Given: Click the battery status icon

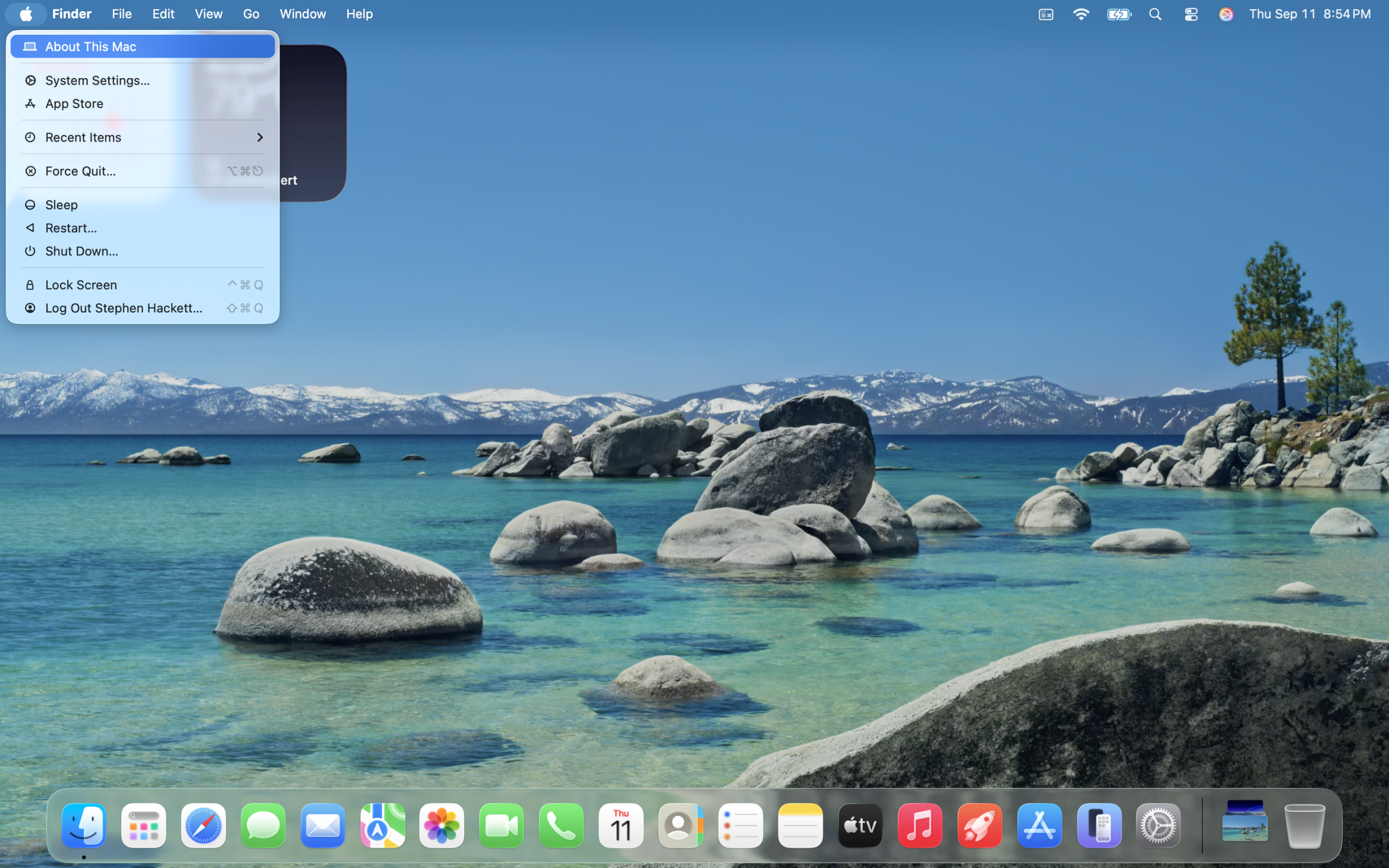Looking at the screenshot, I should (x=1119, y=14).
